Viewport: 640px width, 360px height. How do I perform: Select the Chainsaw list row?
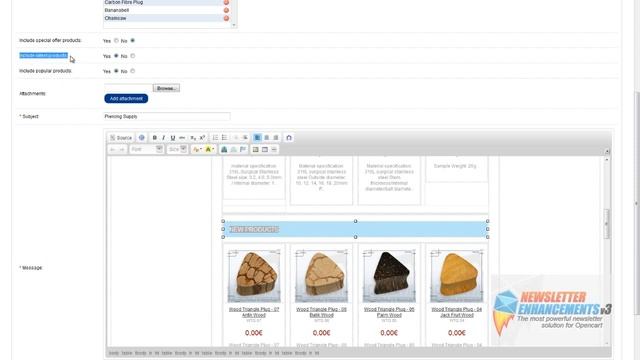[x=167, y=18]
